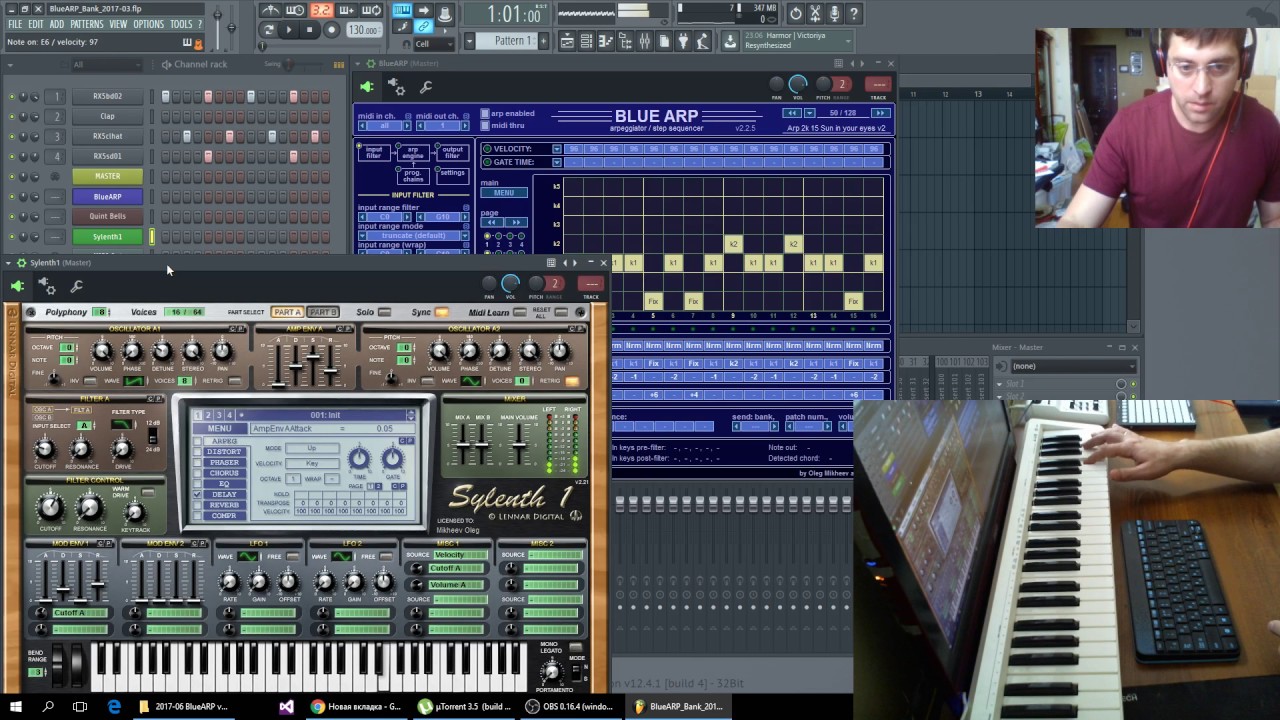The height and width of the screenshot is (720, 1280).
Task: Click the Sylenth1 wrench settings icon
Action: pos(76,287)
